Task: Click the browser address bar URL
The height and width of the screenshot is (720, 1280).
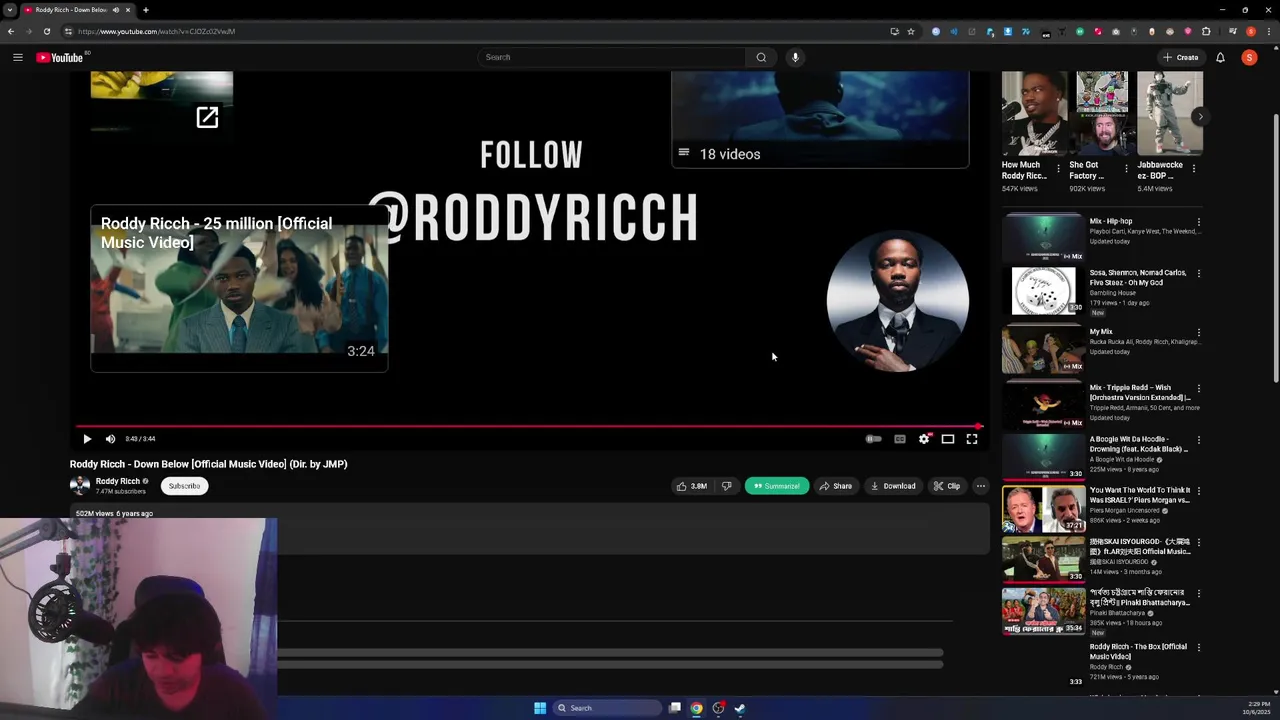Action: [156, 31]
